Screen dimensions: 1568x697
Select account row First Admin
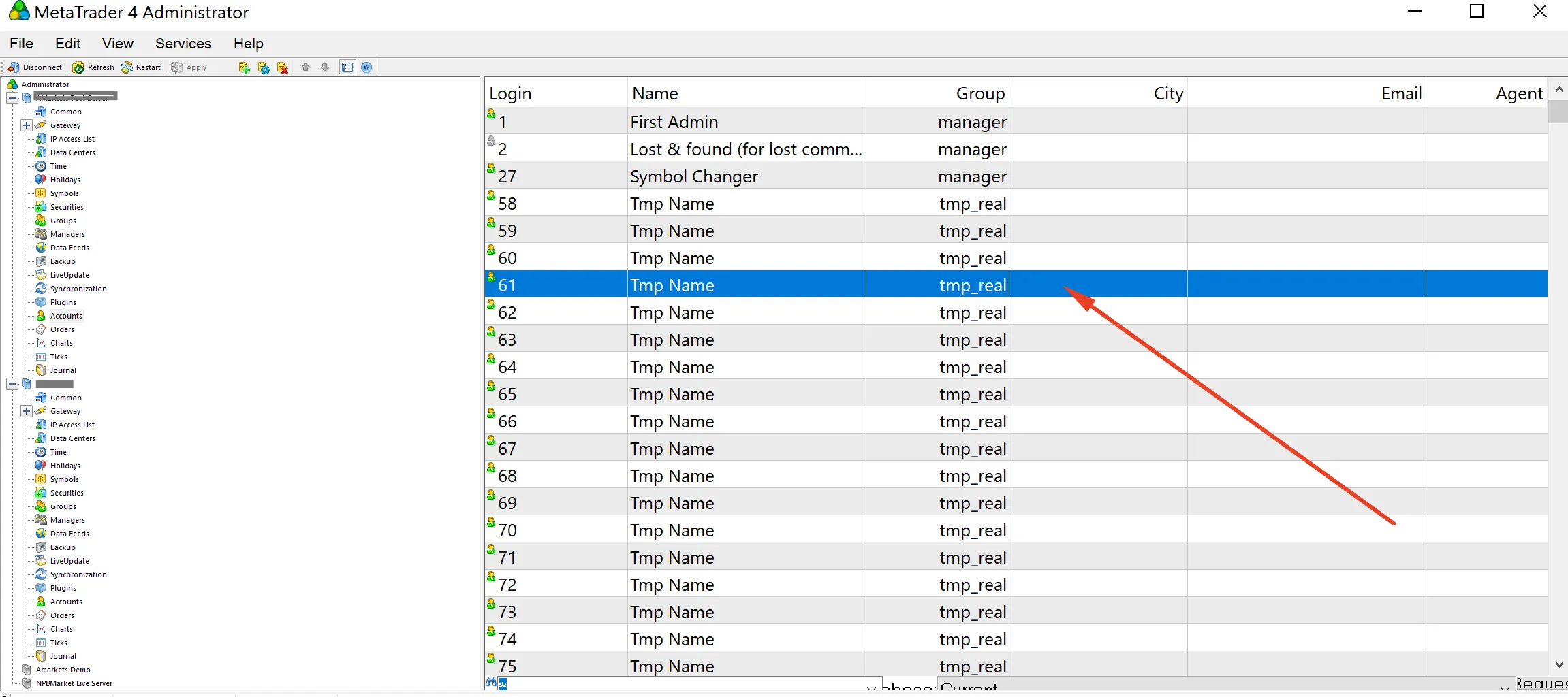tap(1016, 121)
